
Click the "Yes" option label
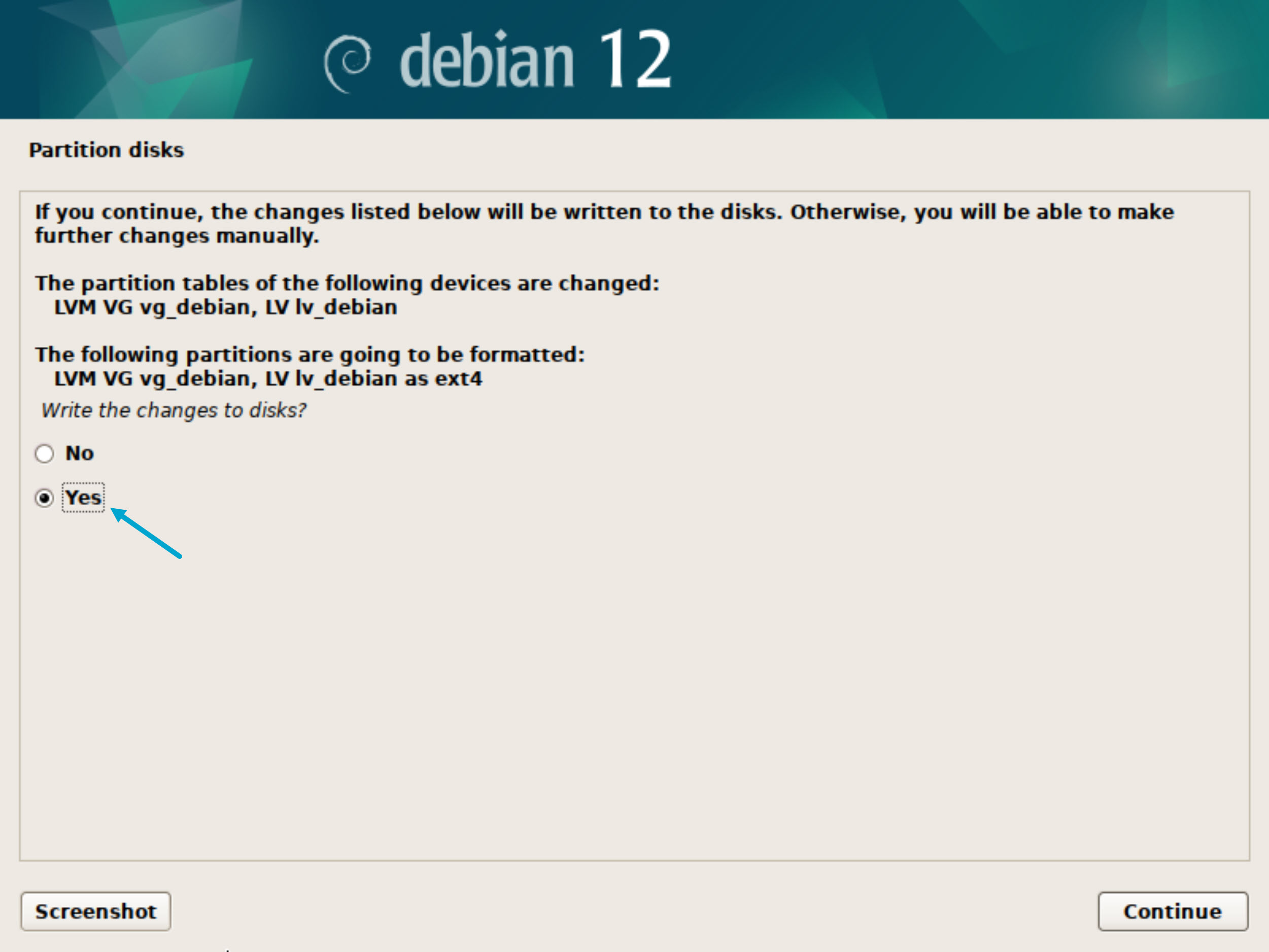(83, 498)
